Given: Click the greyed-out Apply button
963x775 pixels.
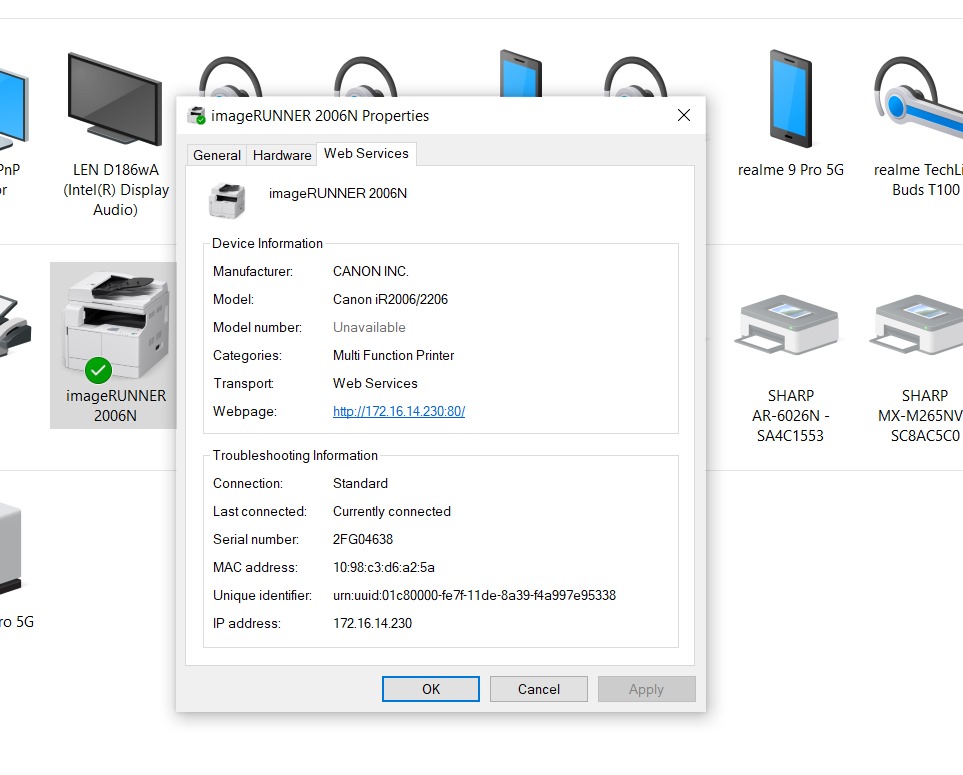Looking at the screenshot, I should point(646,689).
